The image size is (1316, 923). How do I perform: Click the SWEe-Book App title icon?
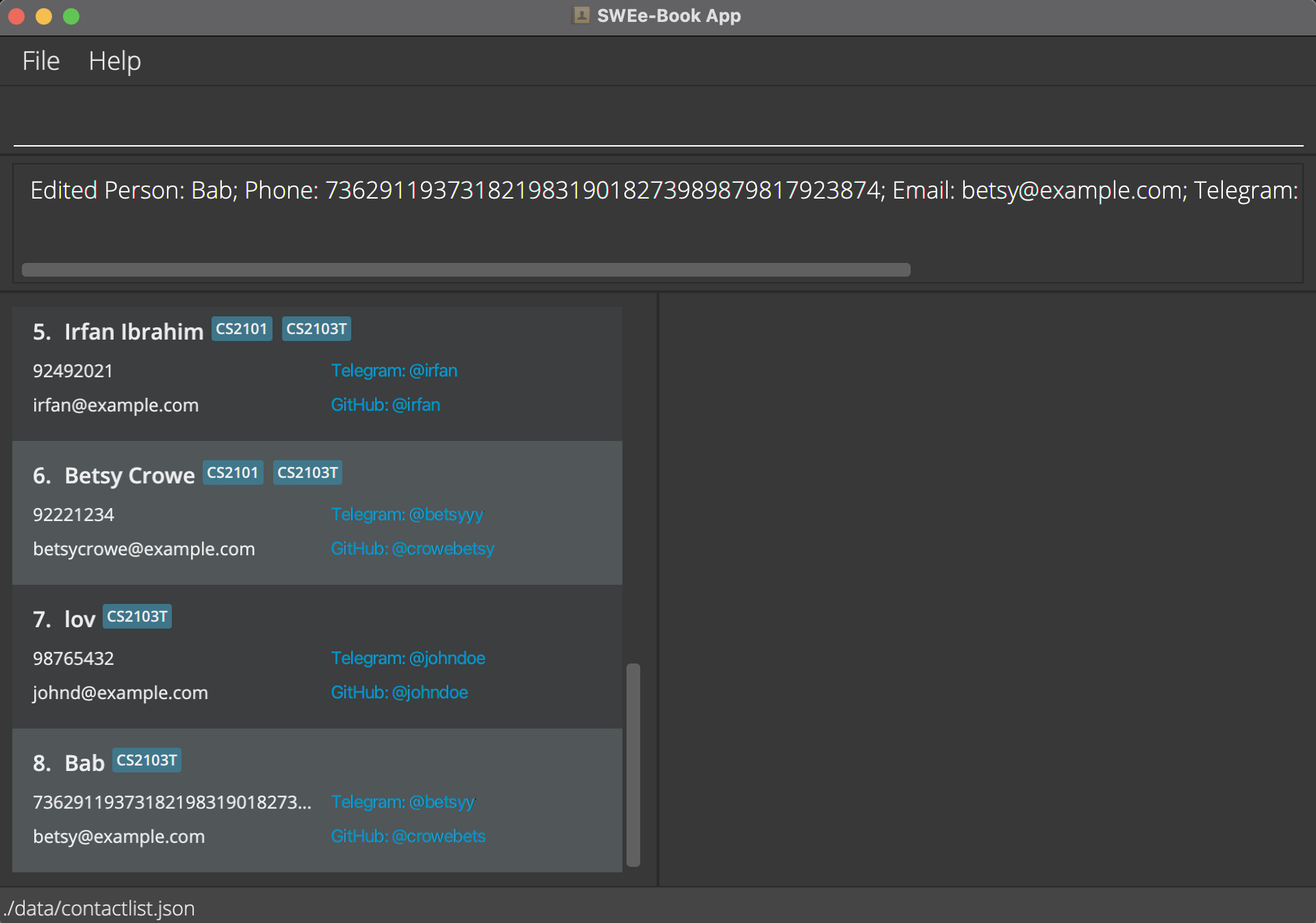[581, 15]
